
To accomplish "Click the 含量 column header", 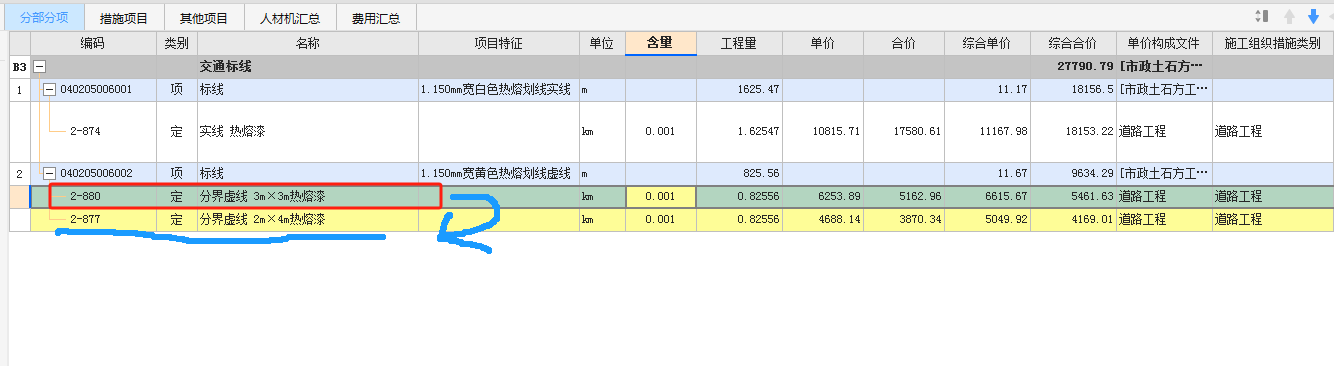I will 660,44.
